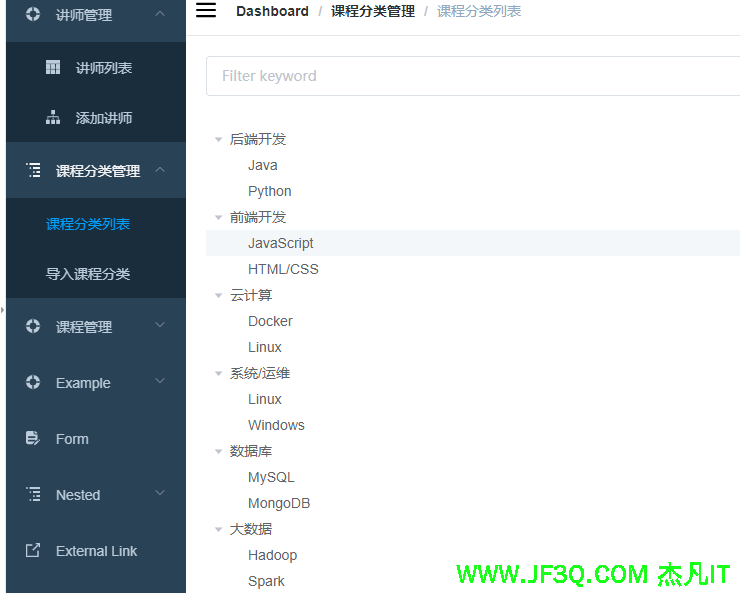Go to Dashboard breadcrumb link
Image resolution: width=740 pixels, height=593 pixels.
(272, 11)
